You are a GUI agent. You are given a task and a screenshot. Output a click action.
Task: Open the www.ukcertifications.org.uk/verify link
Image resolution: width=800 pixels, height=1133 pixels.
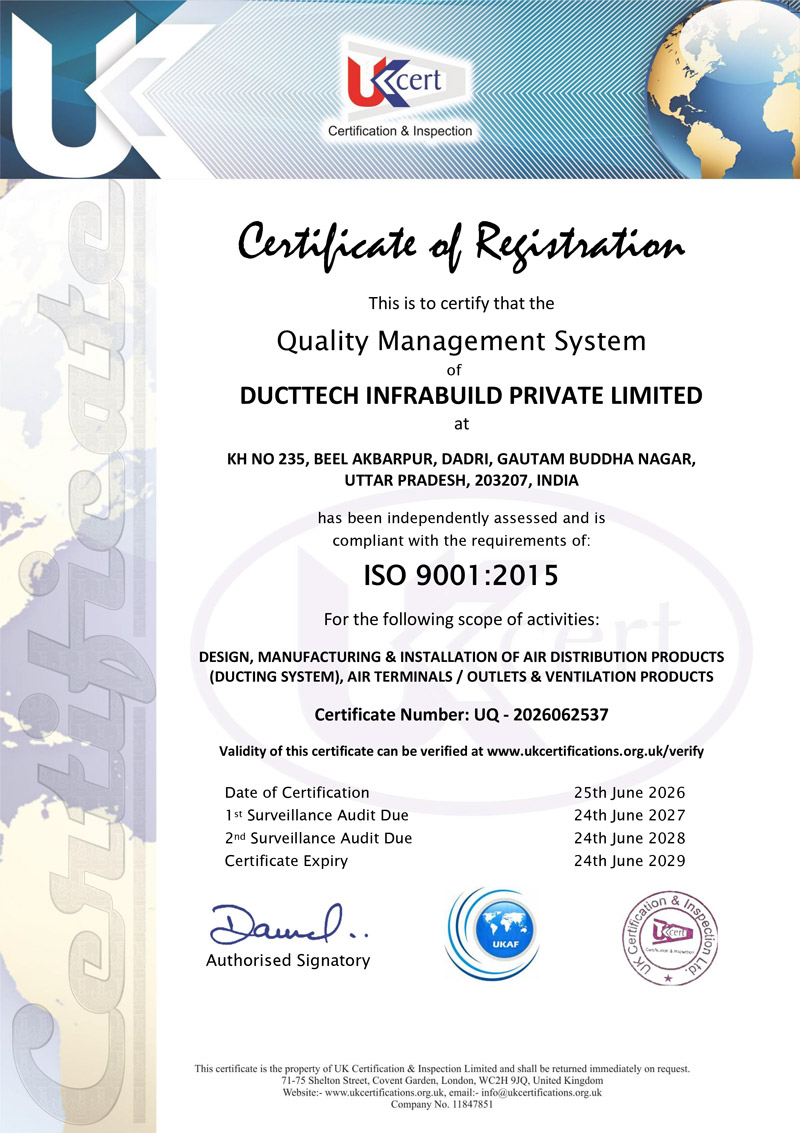pyautogui.click(x=595, y=751)
